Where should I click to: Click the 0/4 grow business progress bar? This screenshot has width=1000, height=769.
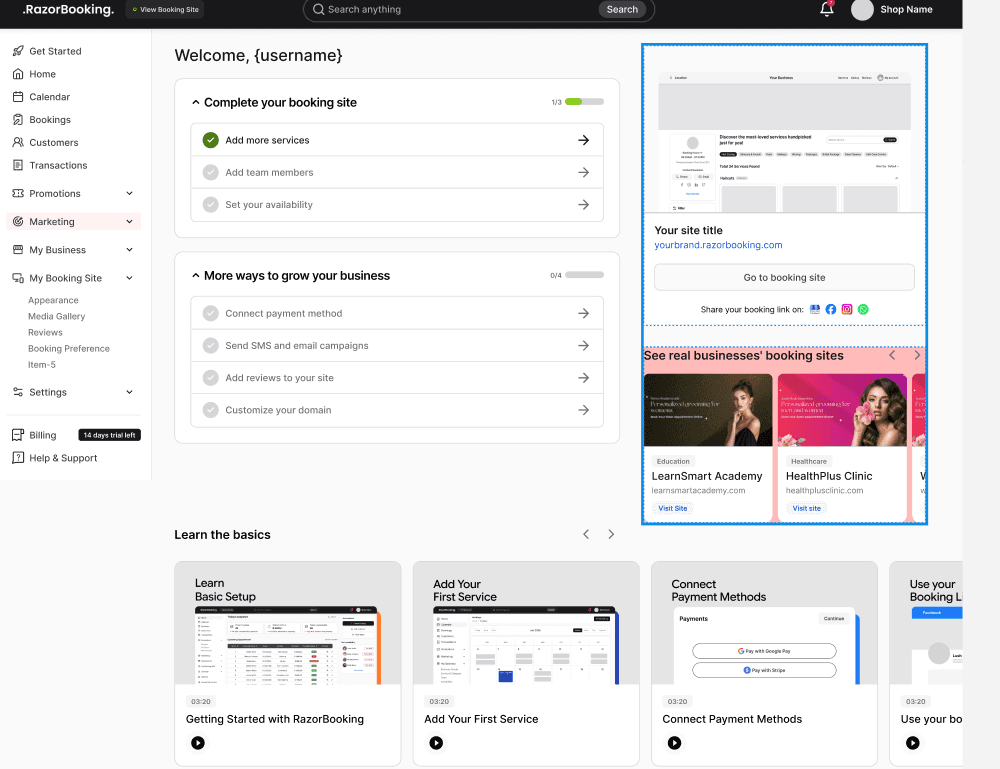[584, 275]
